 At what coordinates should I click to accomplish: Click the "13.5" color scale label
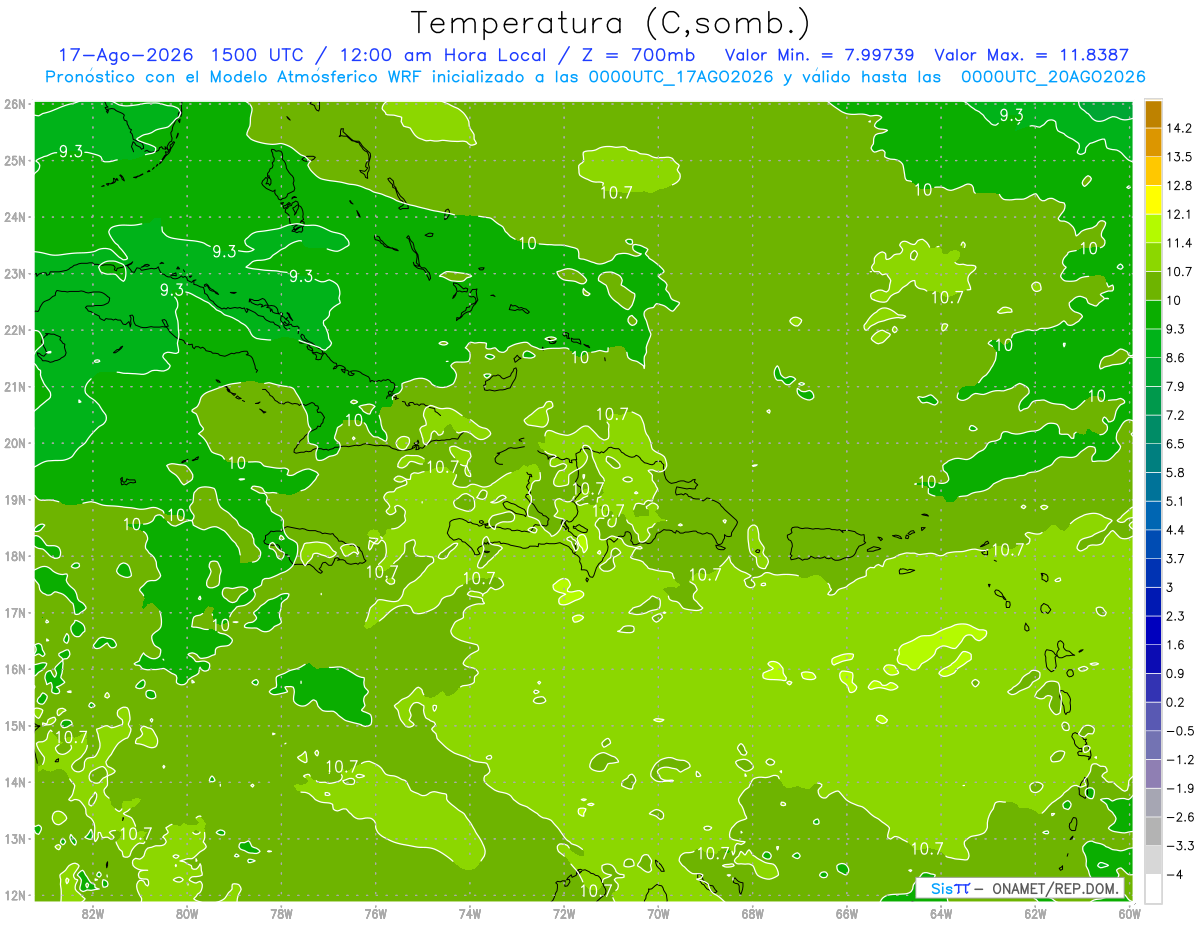(x=1179, y=157)
